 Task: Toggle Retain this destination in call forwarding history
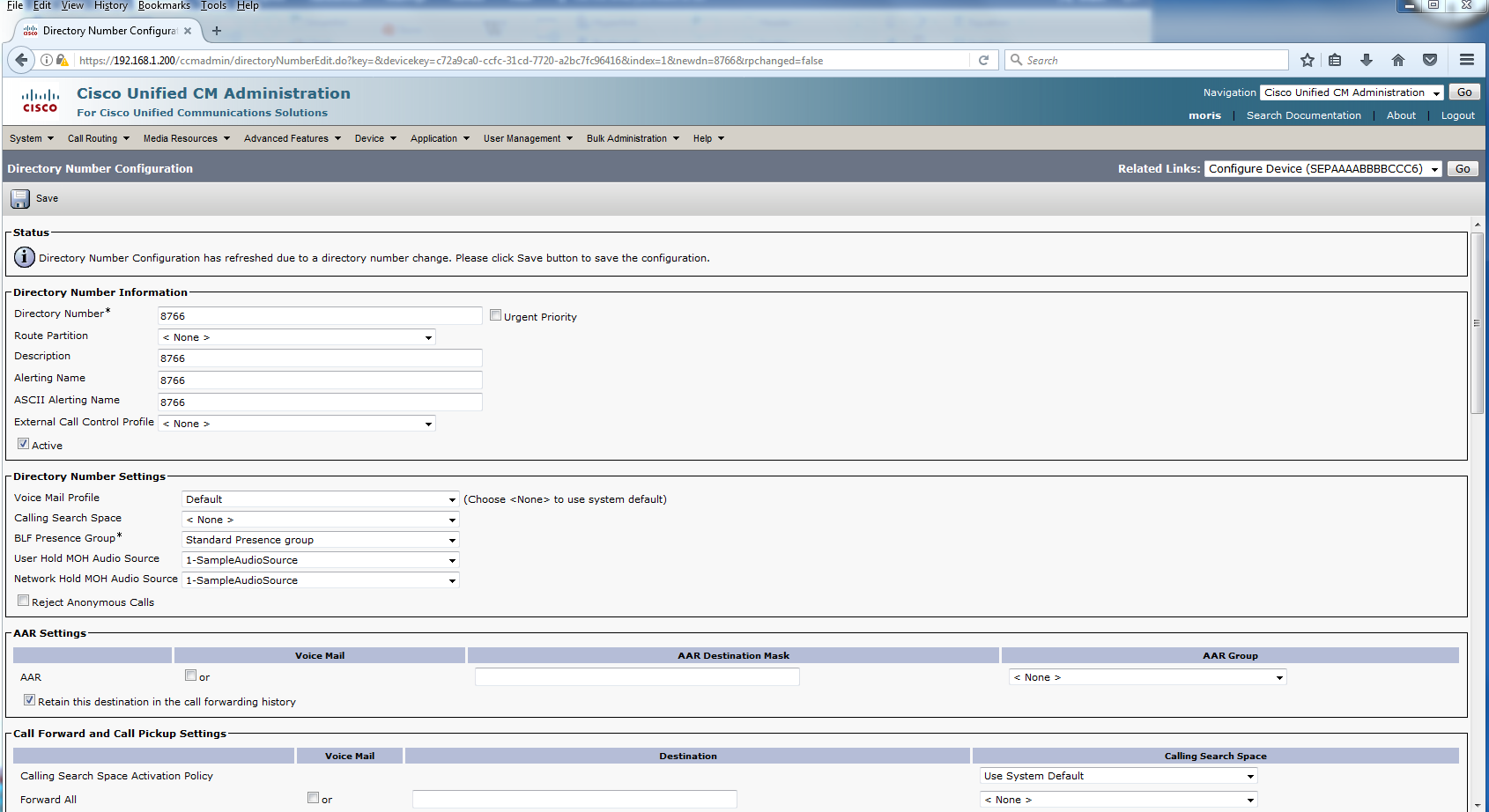click(x=29, y=700)
